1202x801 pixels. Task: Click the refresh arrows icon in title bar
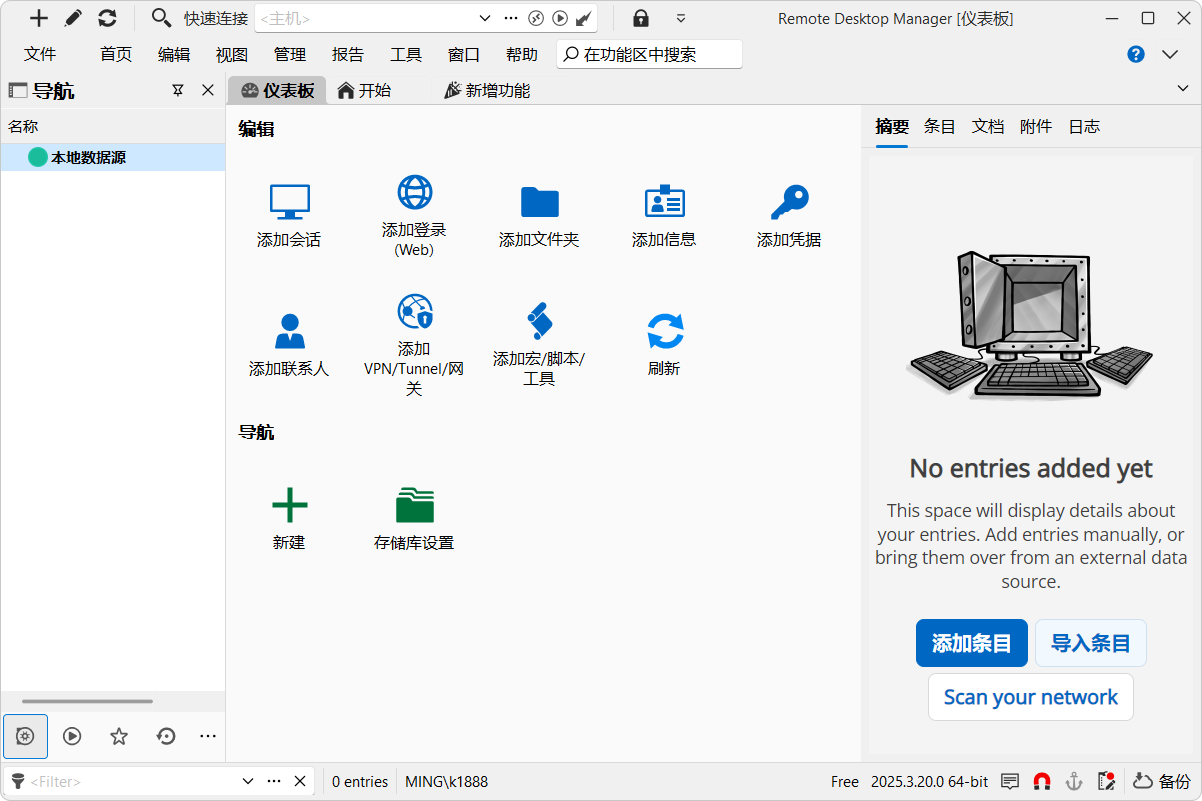(107, 18)
